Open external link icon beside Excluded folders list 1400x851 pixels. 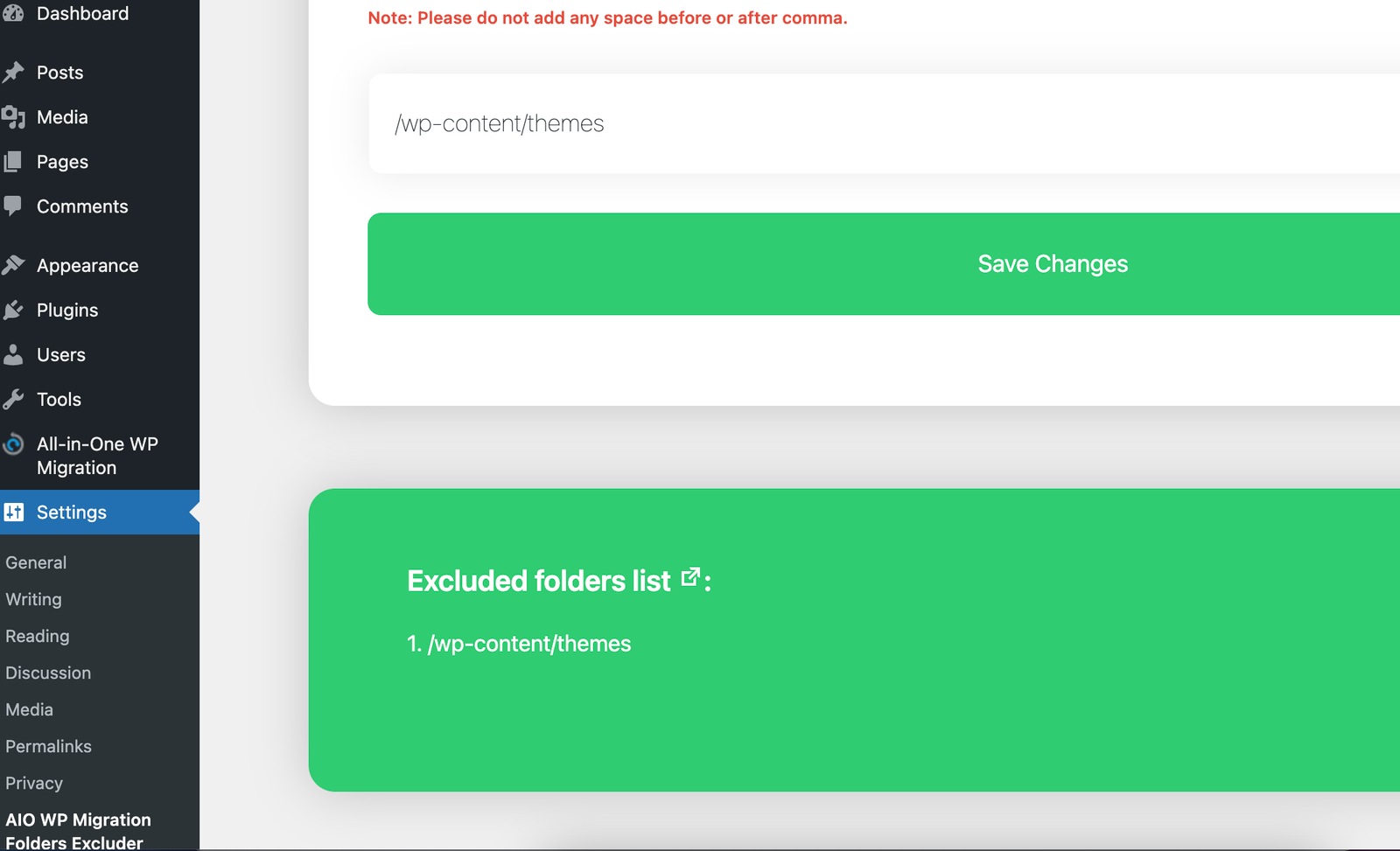click(x=690, y=576)
